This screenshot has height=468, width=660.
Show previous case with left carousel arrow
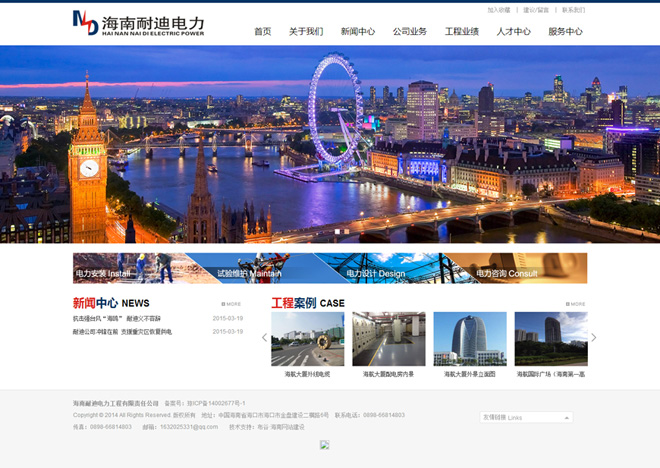(265, 338)
